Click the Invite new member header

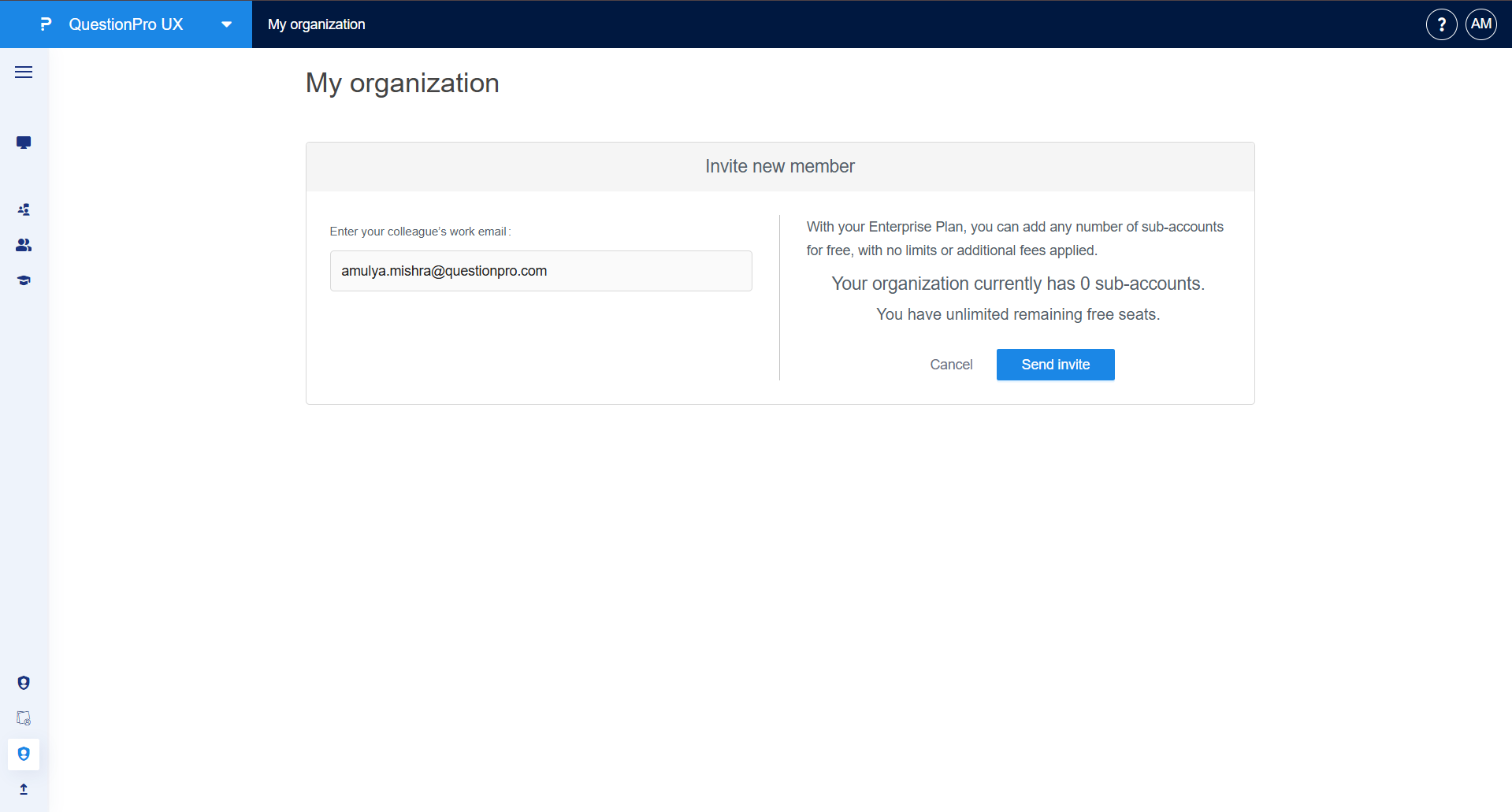tap(779, 166)
